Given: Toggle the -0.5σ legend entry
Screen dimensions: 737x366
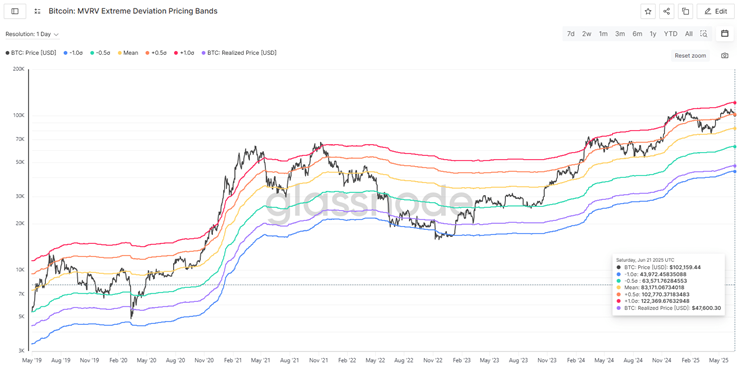Looking at the screenshot, I should point(101,53).
